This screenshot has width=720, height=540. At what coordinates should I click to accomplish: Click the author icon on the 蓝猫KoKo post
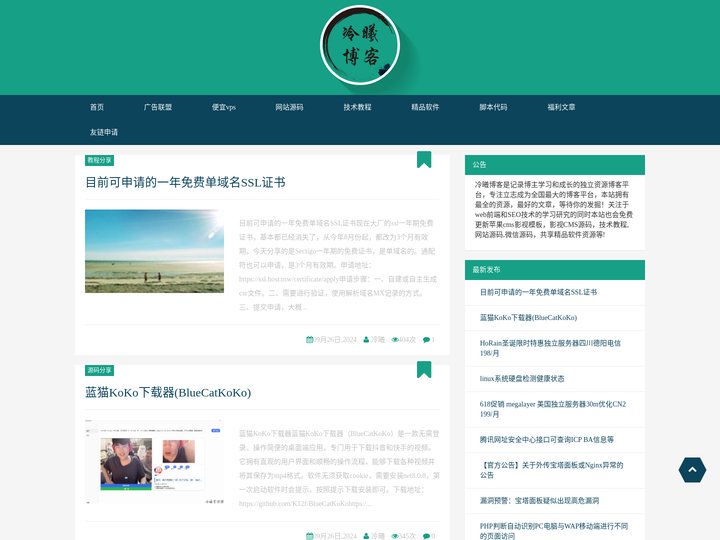[366, 536]
